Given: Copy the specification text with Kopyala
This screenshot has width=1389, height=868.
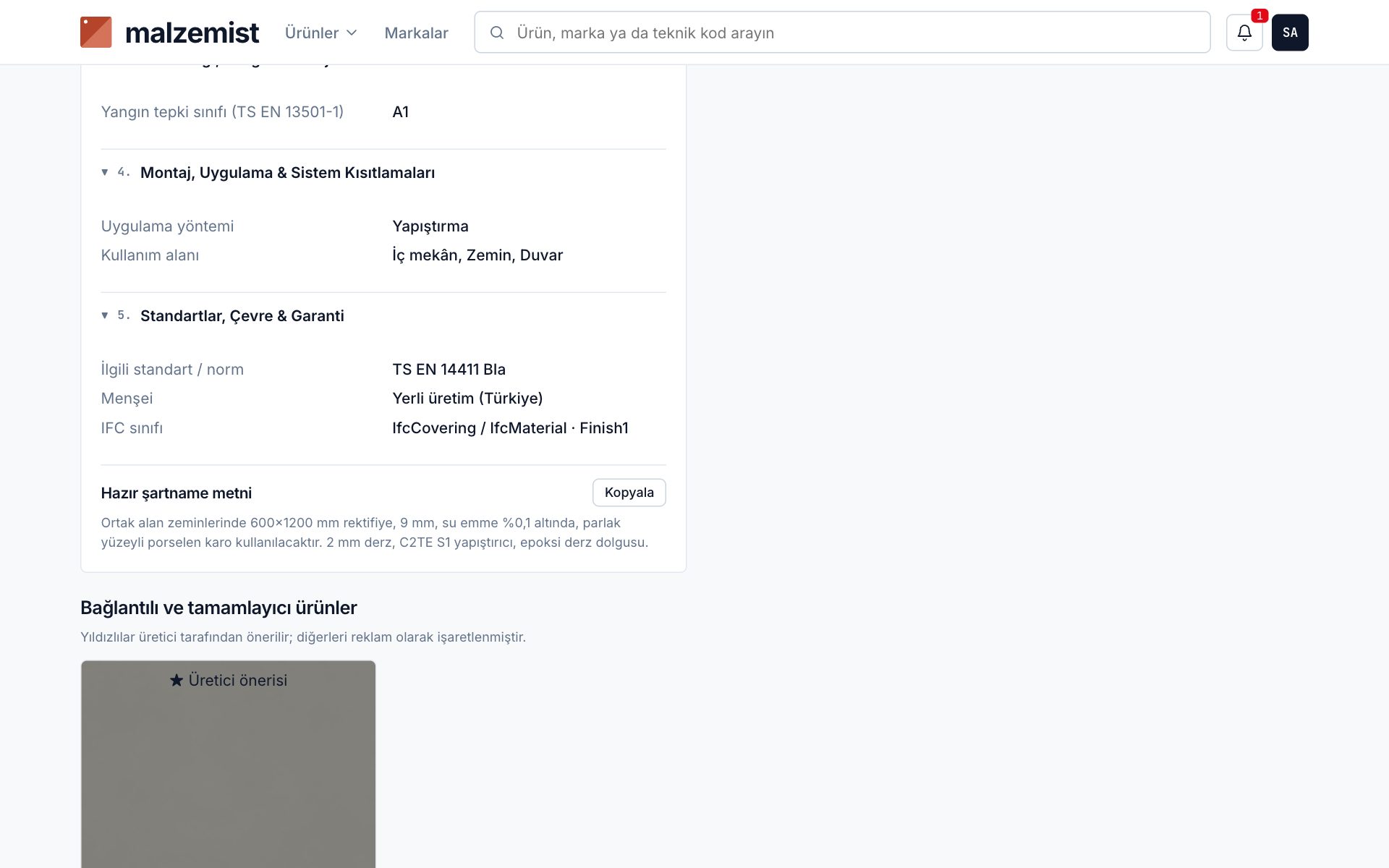Looking at the screenshot, I should (629, 493).
